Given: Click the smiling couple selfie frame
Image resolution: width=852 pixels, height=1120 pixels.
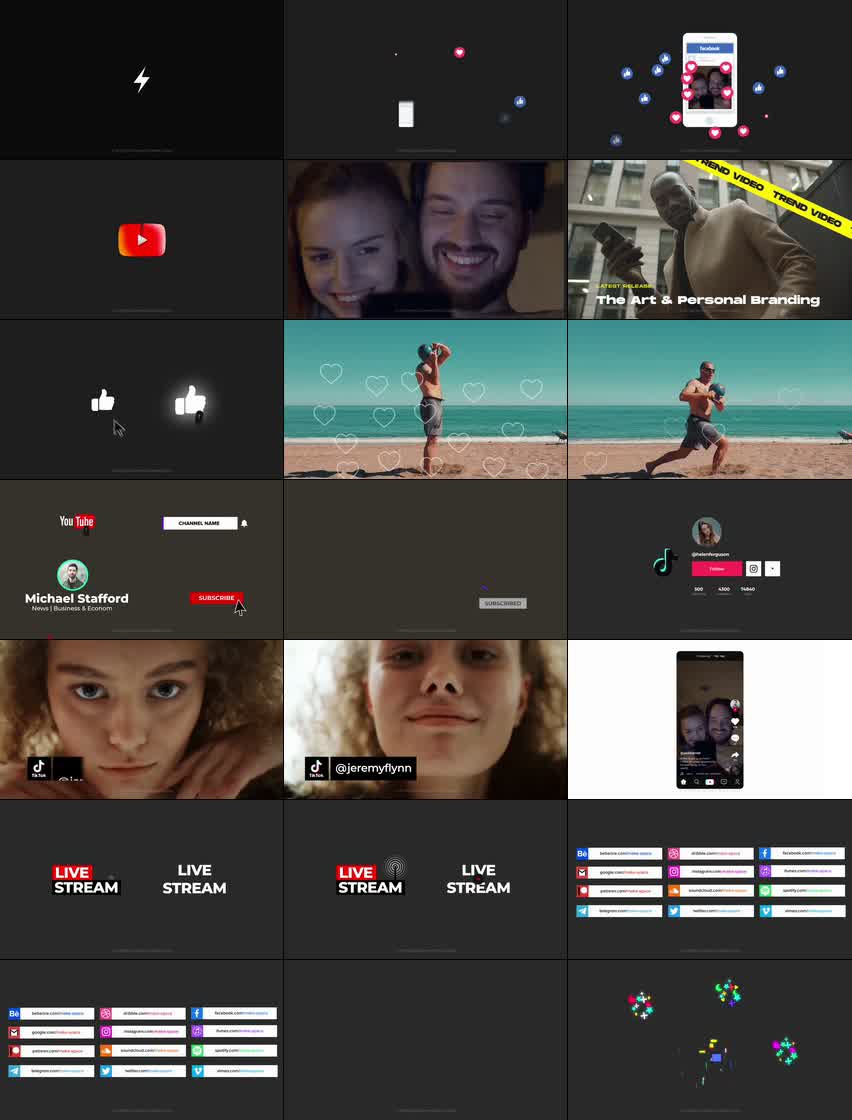Looking at the screenshot, I should point(426,239).
